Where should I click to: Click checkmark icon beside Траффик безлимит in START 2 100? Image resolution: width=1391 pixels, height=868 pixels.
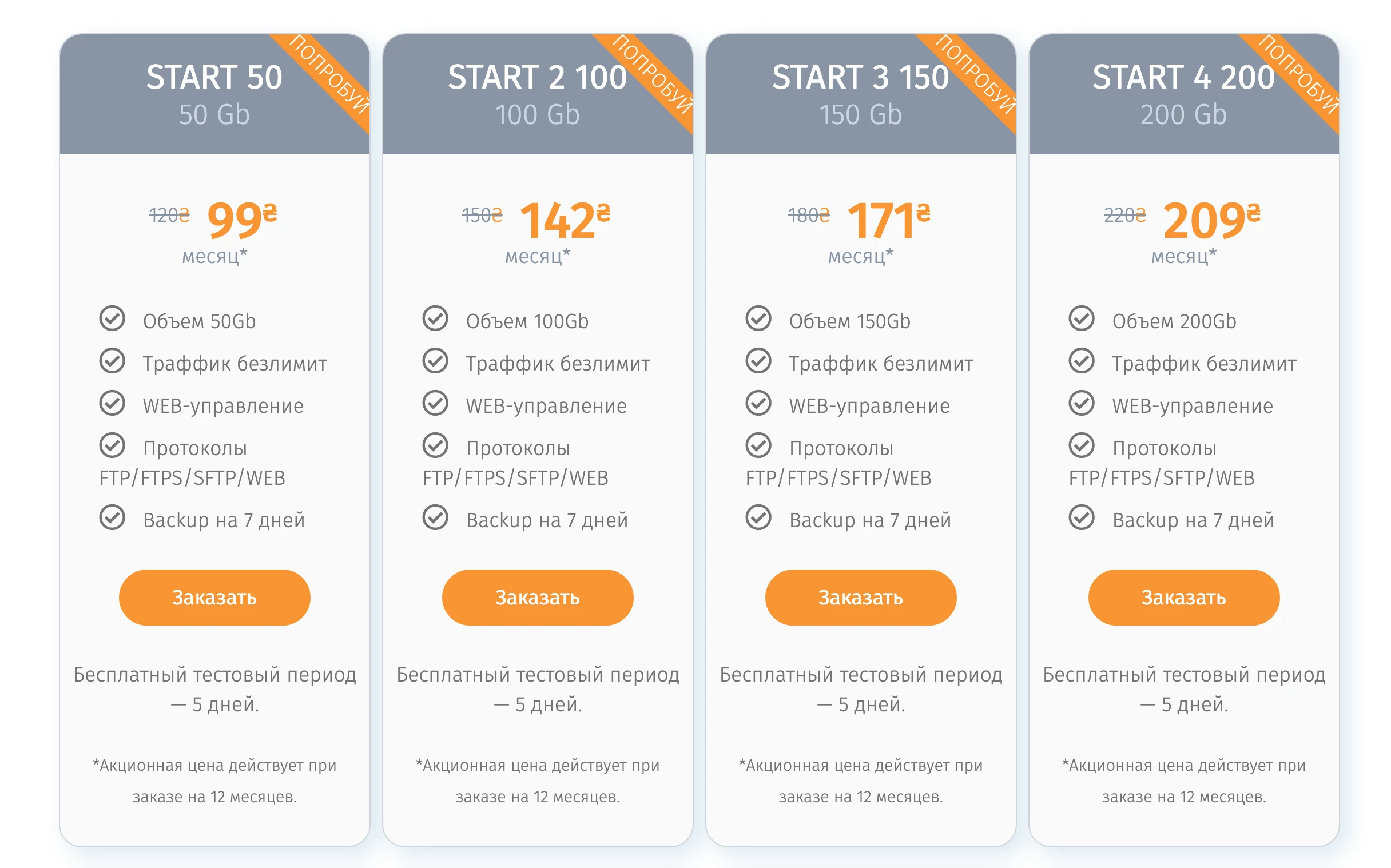pyautogui.click(x=435, y=361)
